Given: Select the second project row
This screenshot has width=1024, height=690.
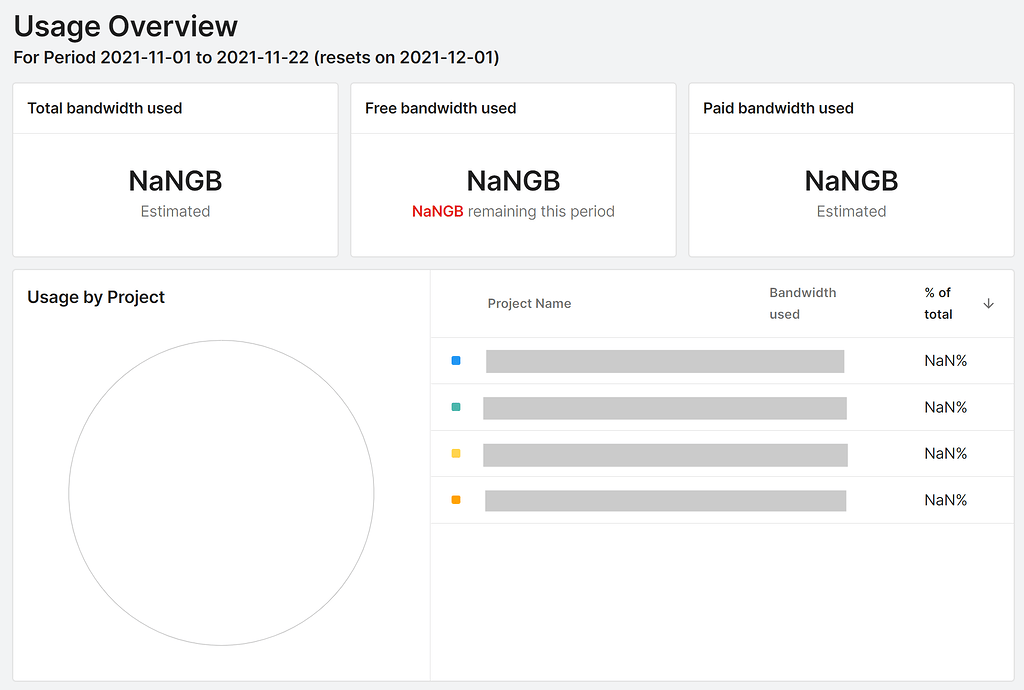Looking at the screenshot, I should [665, 407].
